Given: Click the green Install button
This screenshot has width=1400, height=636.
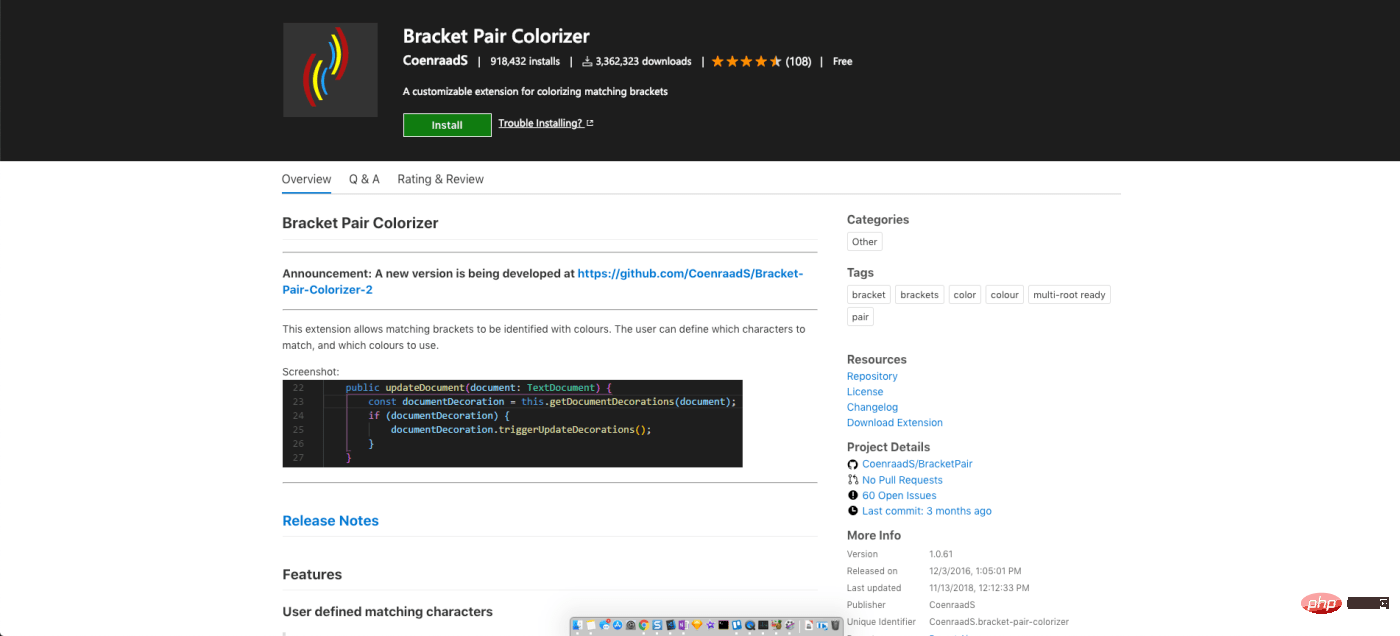Looking at the screenshot, I should click(447, 125).
